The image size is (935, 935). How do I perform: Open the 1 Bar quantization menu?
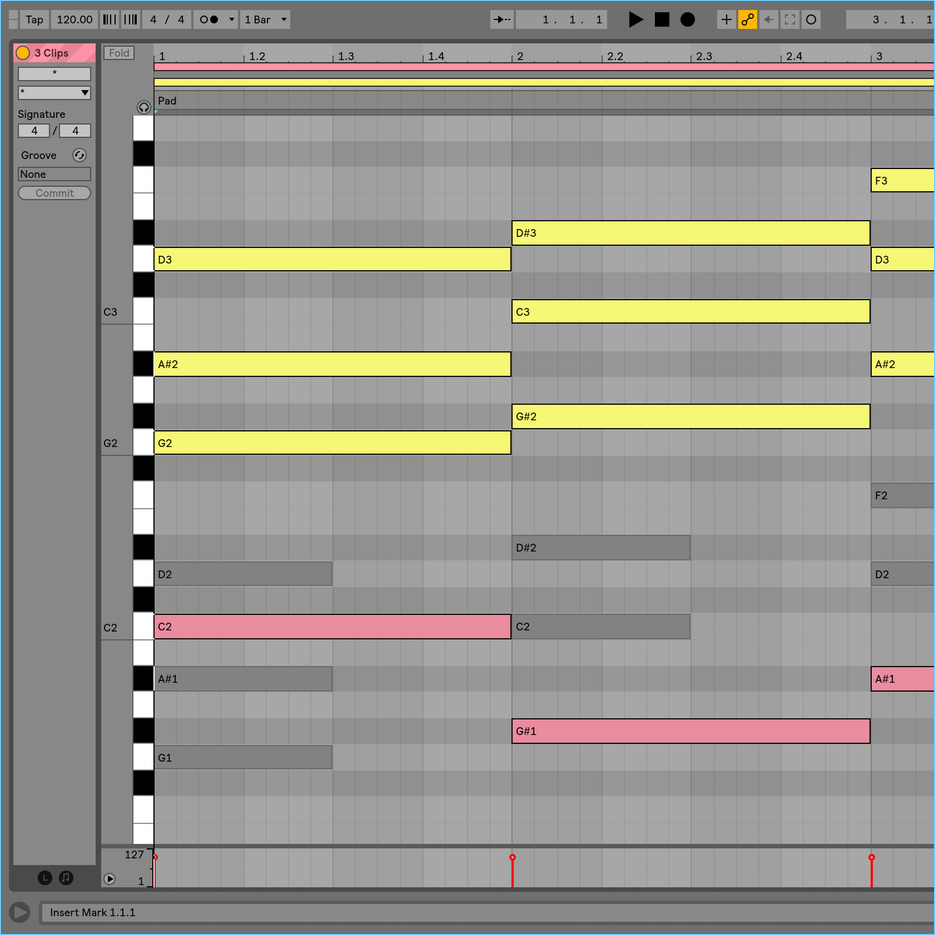265,20
